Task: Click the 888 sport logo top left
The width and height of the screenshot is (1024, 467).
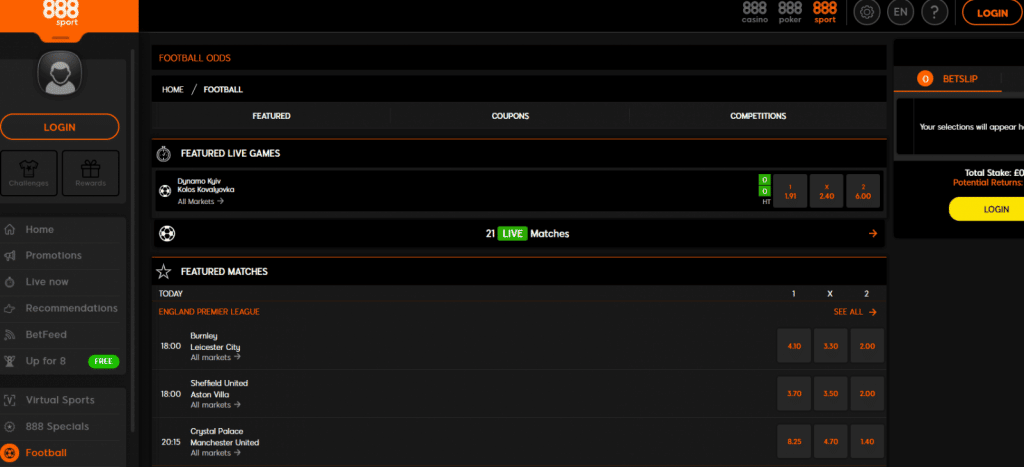Action: (62, 14)
